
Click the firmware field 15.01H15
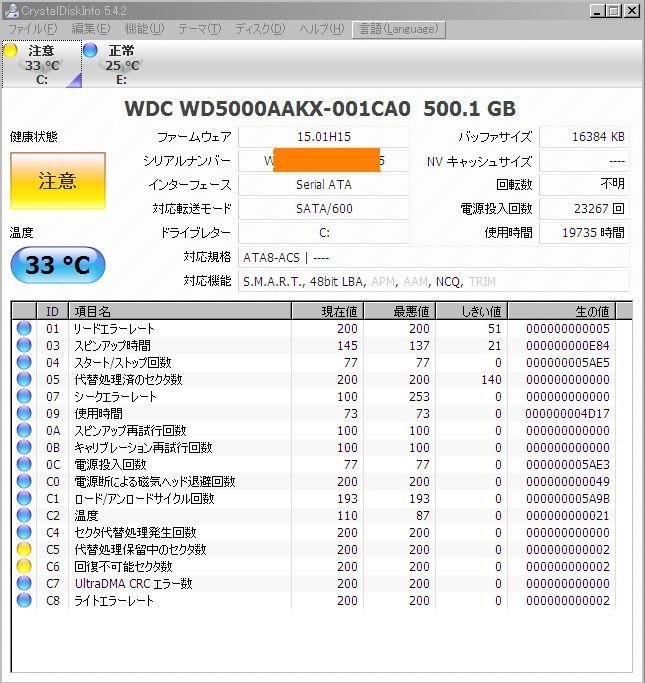[324, 137]
